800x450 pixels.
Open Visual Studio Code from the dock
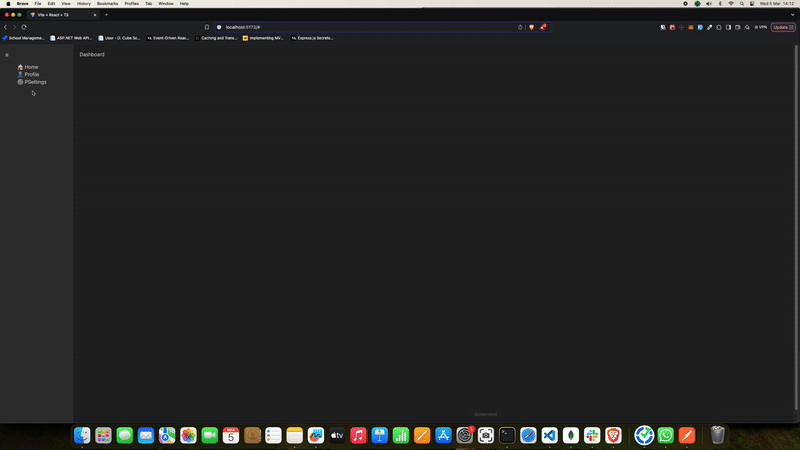(x=549, y=435)
